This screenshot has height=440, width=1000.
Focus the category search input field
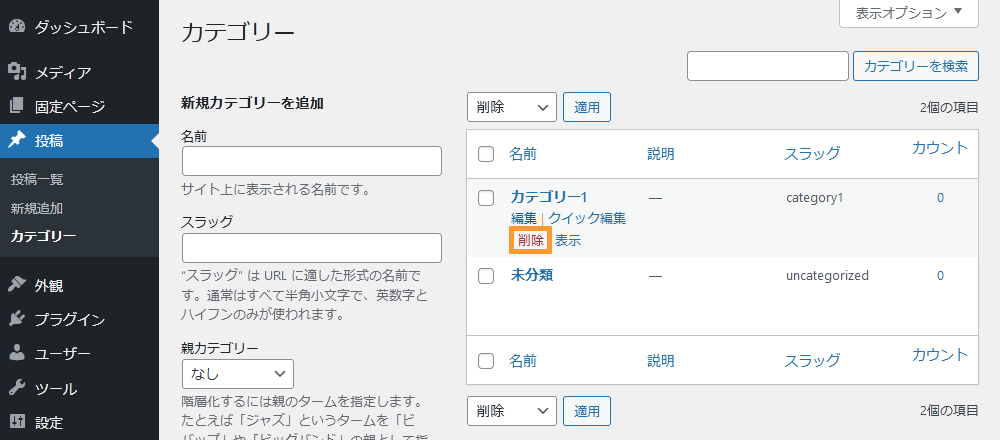(x=768, y=66)
